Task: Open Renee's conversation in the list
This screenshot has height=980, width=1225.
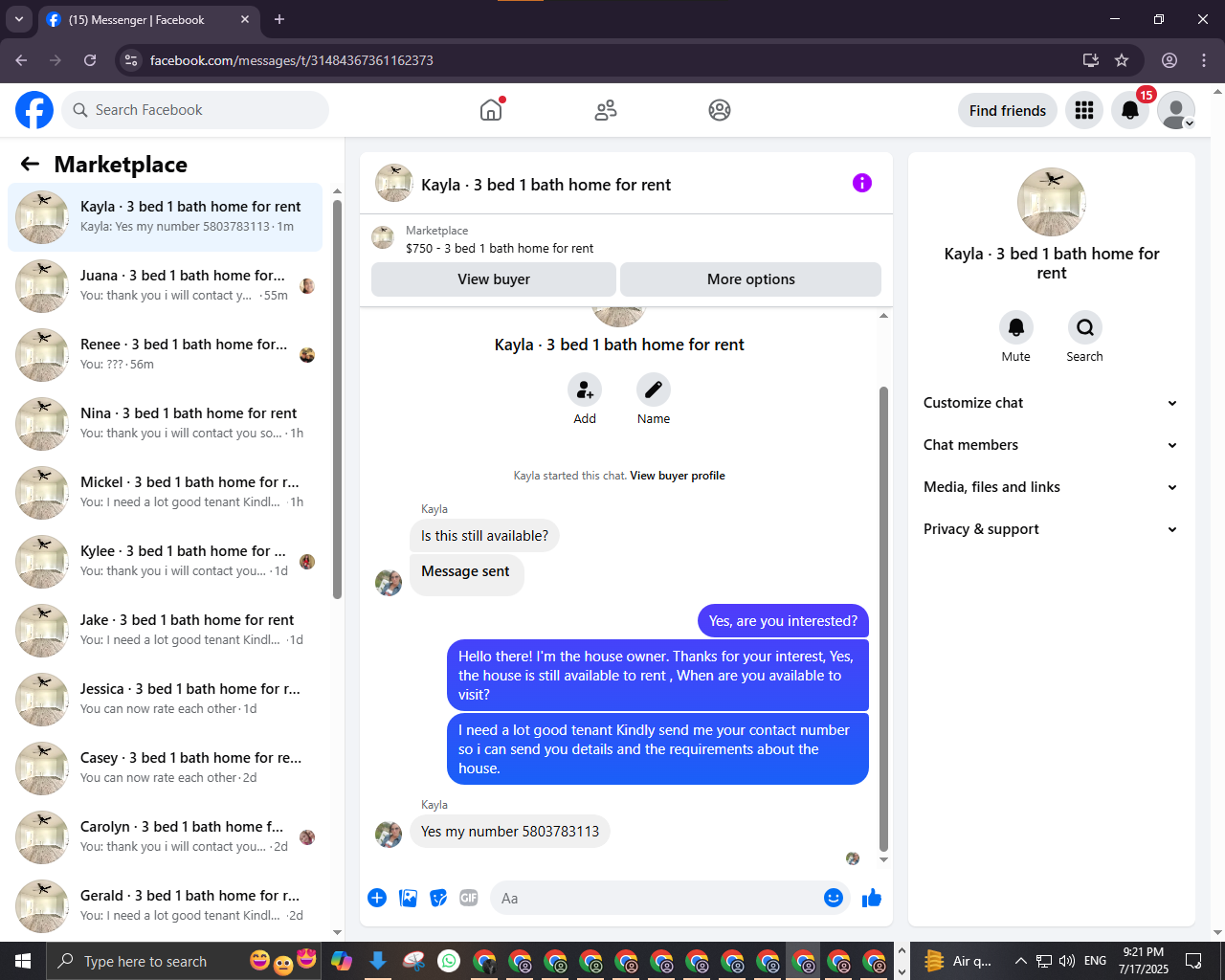Action: (165, 355)
